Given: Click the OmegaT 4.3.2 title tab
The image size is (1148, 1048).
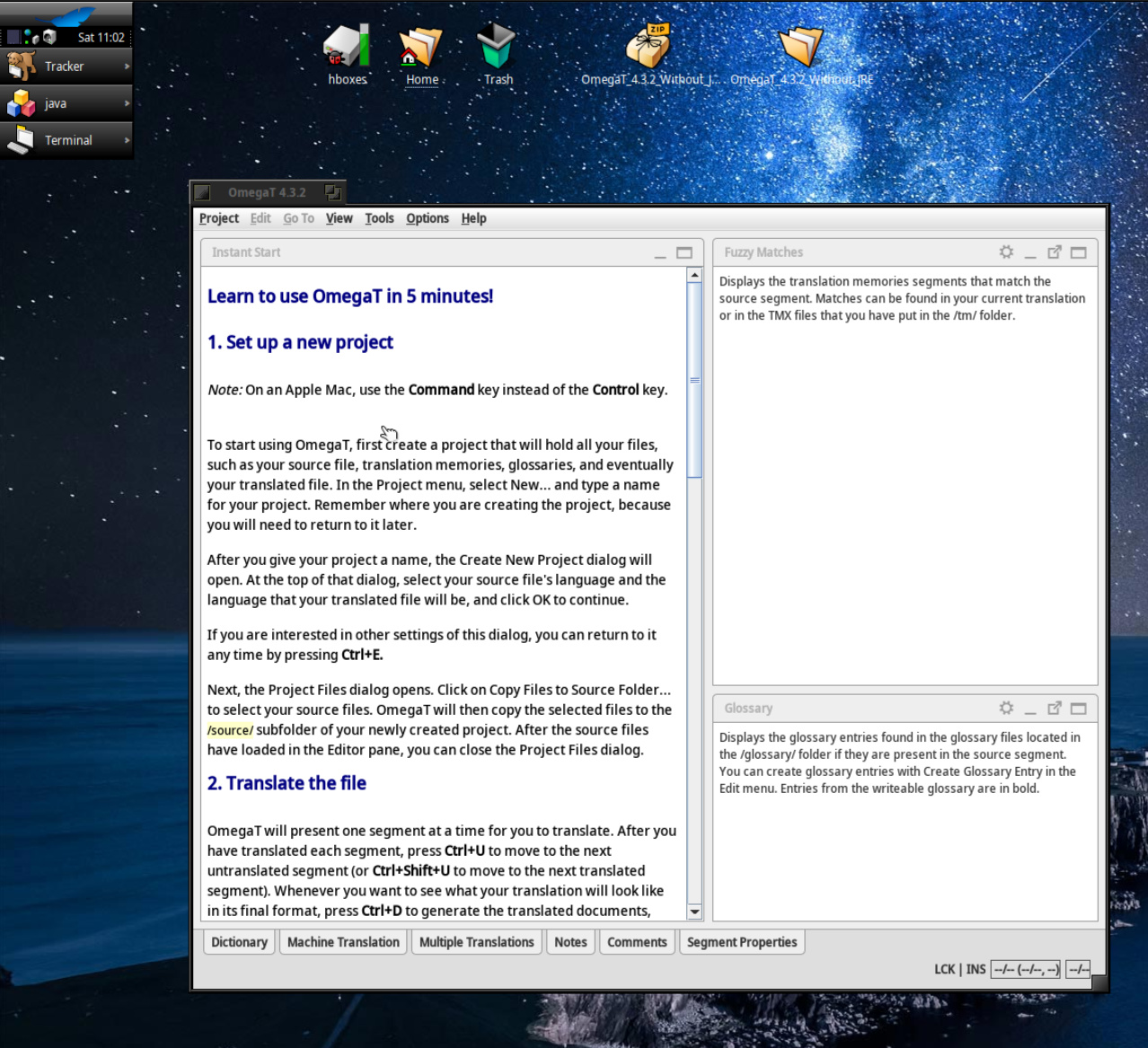Looking at the screenshot, I should pos(267,192).
